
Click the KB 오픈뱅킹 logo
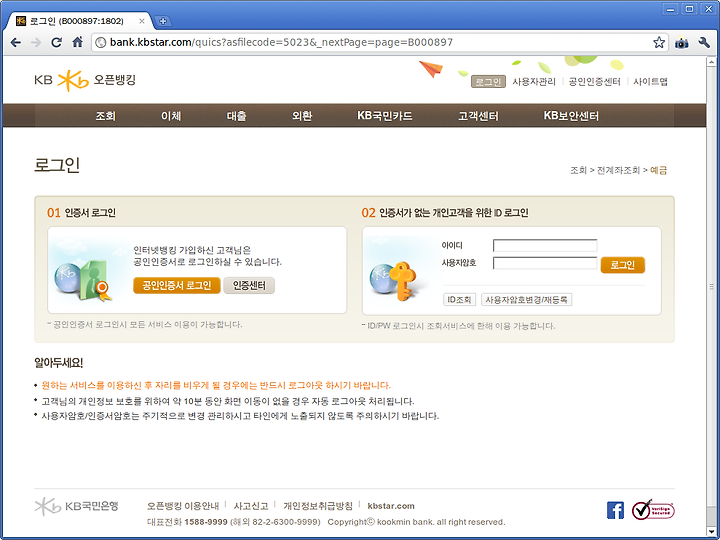point(85,80)
